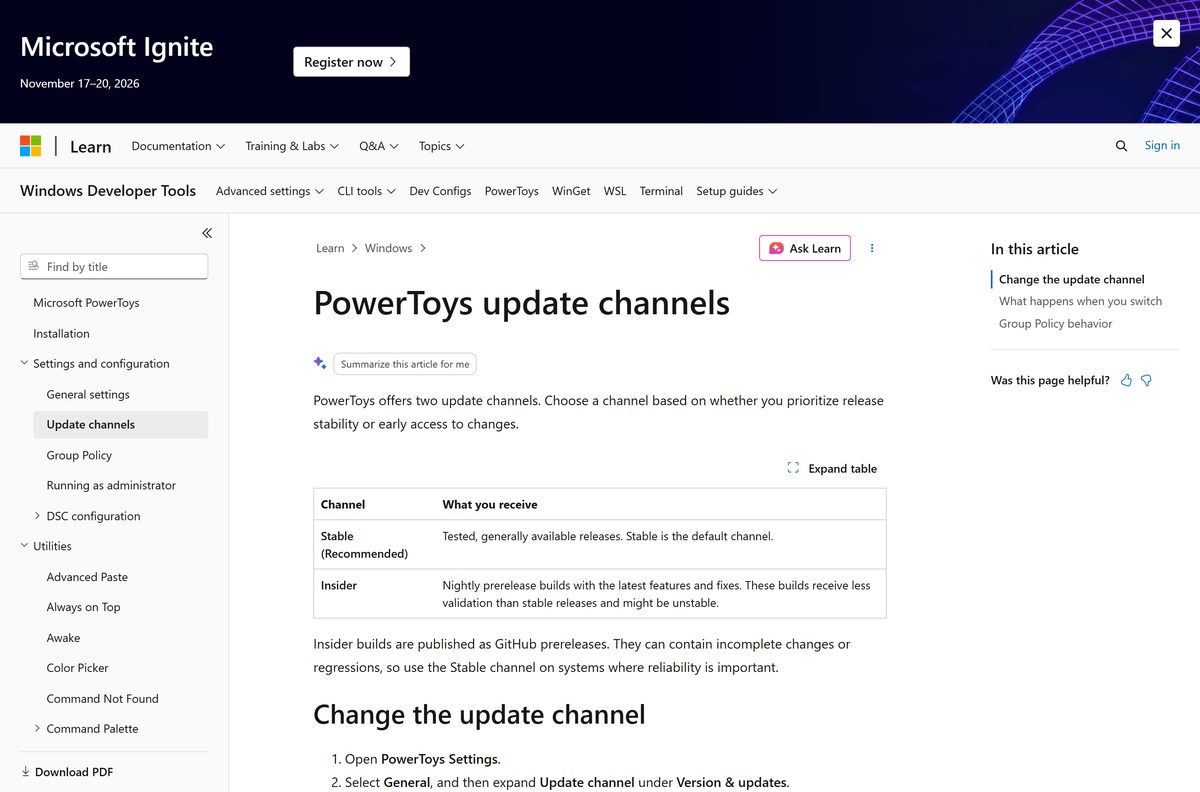
Task: Open Running as administrator page
Action: 111,486
